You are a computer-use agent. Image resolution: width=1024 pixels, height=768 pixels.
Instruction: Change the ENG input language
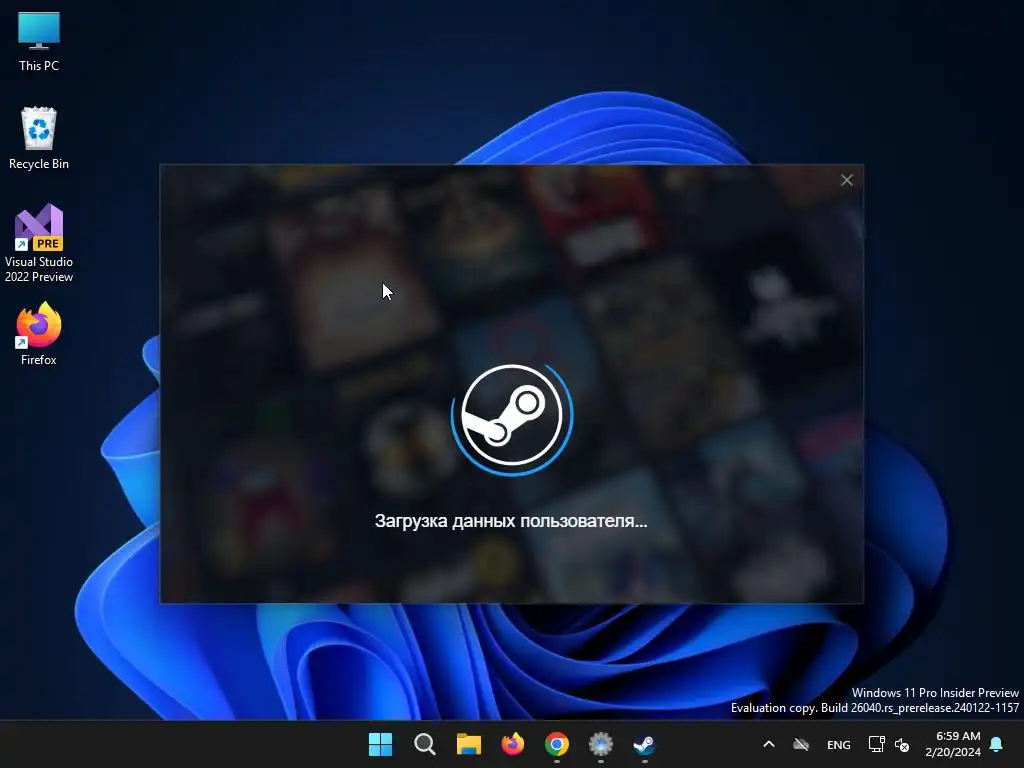tap(839, 744)
